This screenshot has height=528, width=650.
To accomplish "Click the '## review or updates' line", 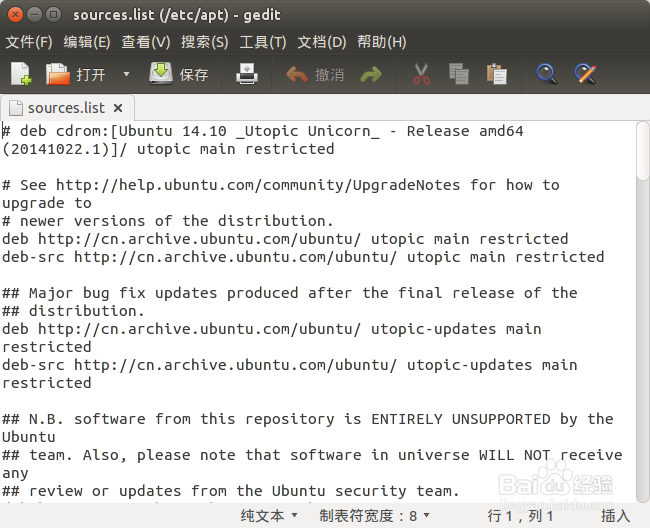I will [x=231, y=491].
